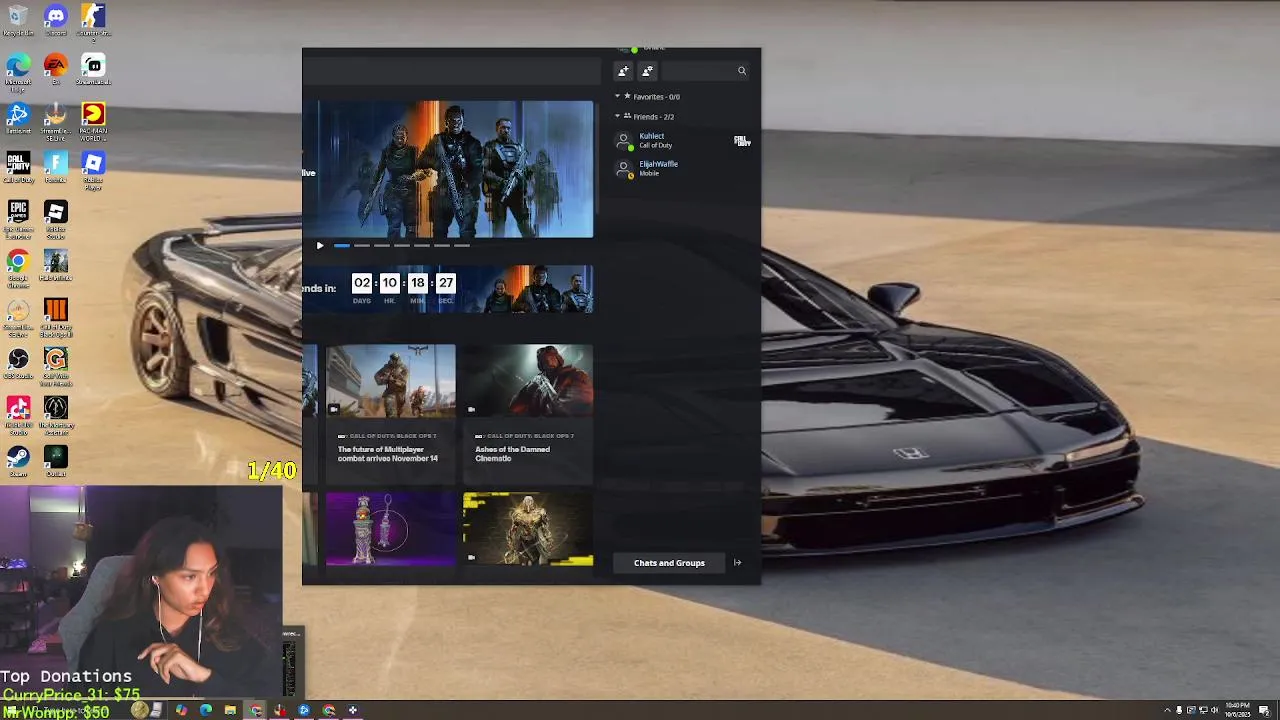1280x720 pixels.
Task: Open Discord desktop shortcut
Action: (x=56, y=20)
